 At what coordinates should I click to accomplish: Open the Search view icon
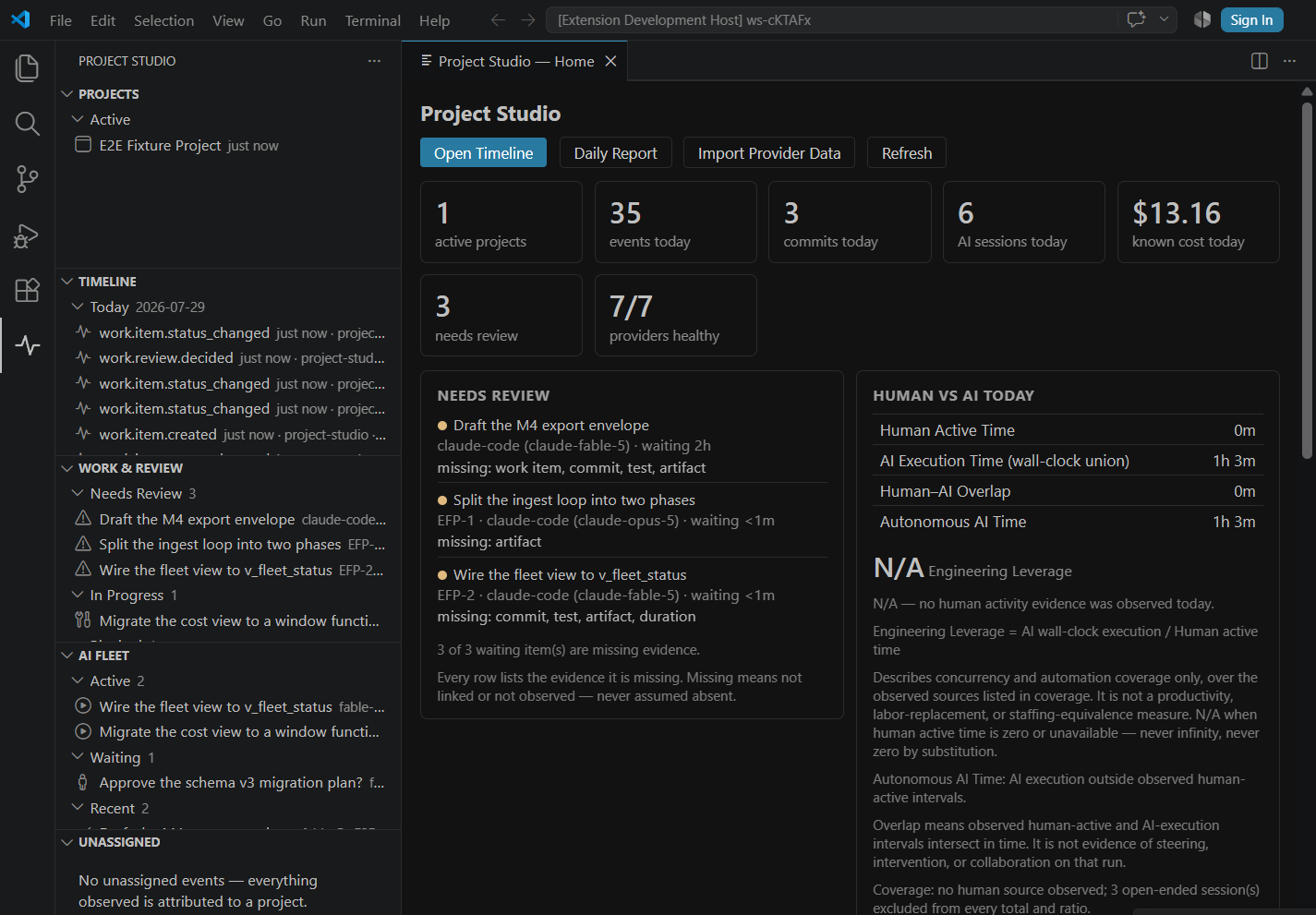tap(28, 124)
